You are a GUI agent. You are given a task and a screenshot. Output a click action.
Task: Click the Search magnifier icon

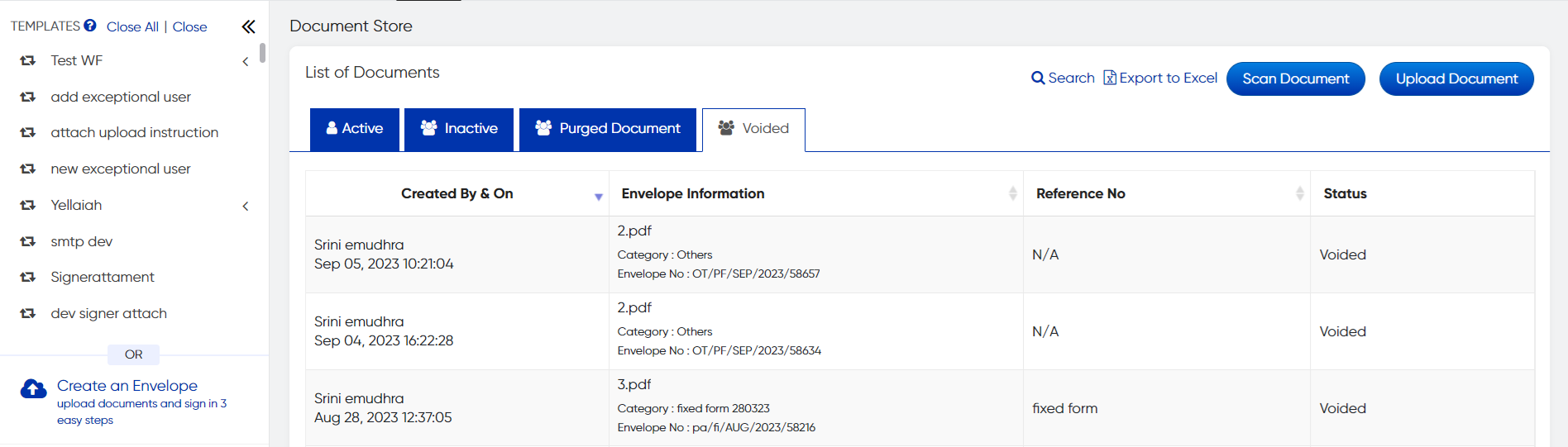pos(1038,78)
